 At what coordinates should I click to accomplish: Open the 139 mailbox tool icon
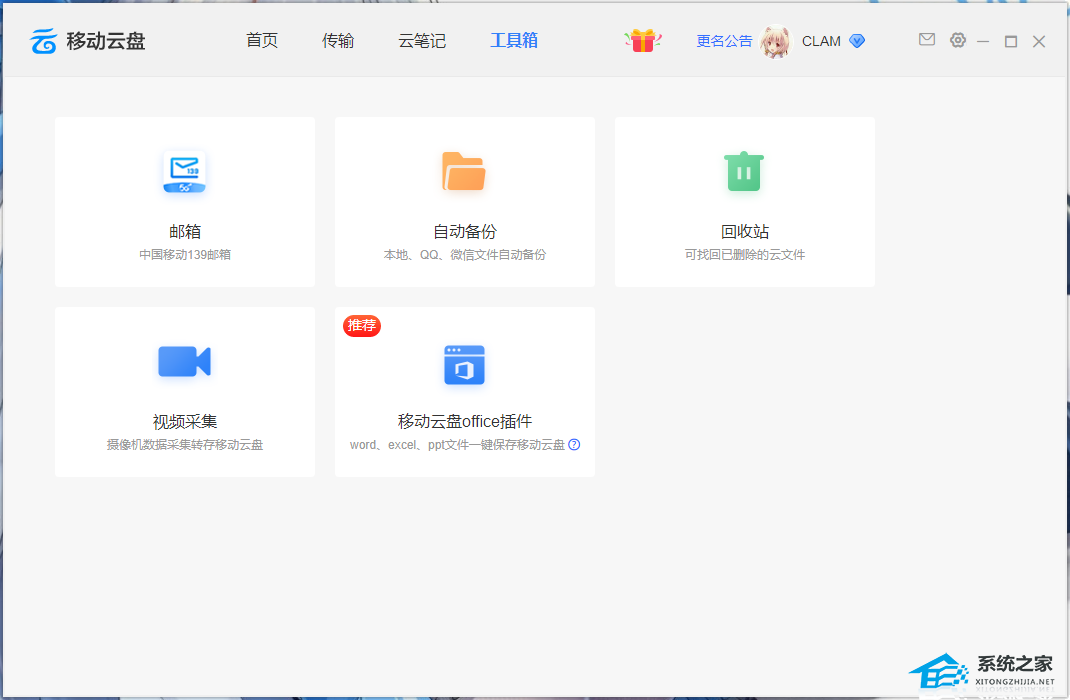coord(184,172)
